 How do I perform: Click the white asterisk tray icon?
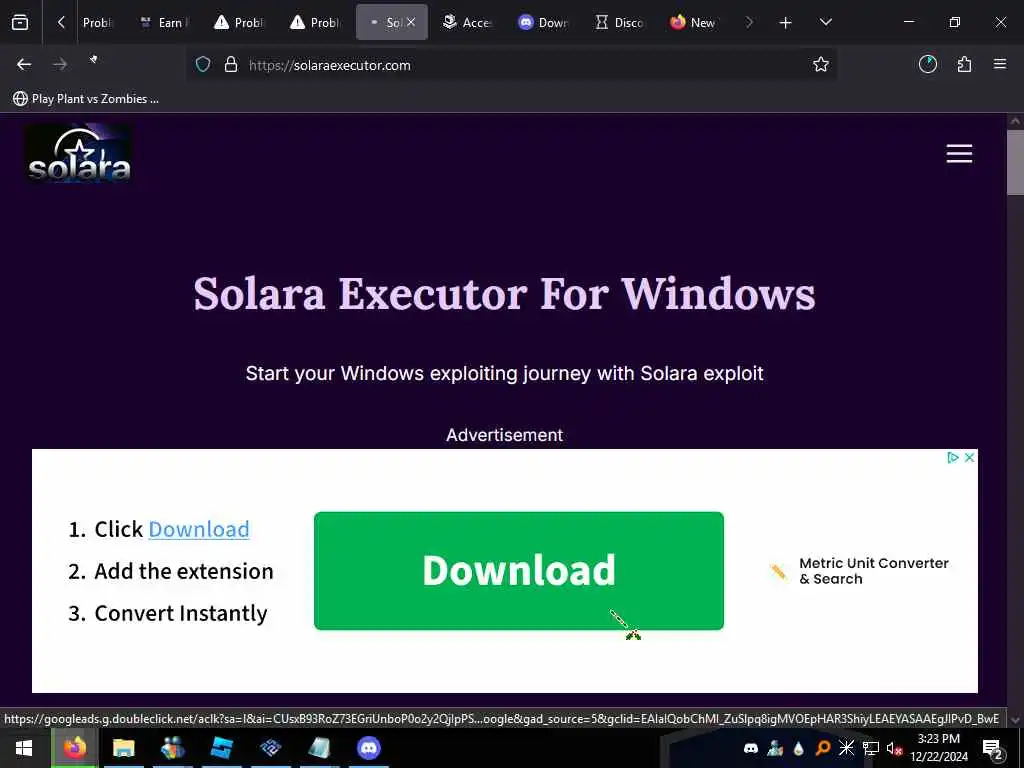pyautogui.click(x=846, y=748)
